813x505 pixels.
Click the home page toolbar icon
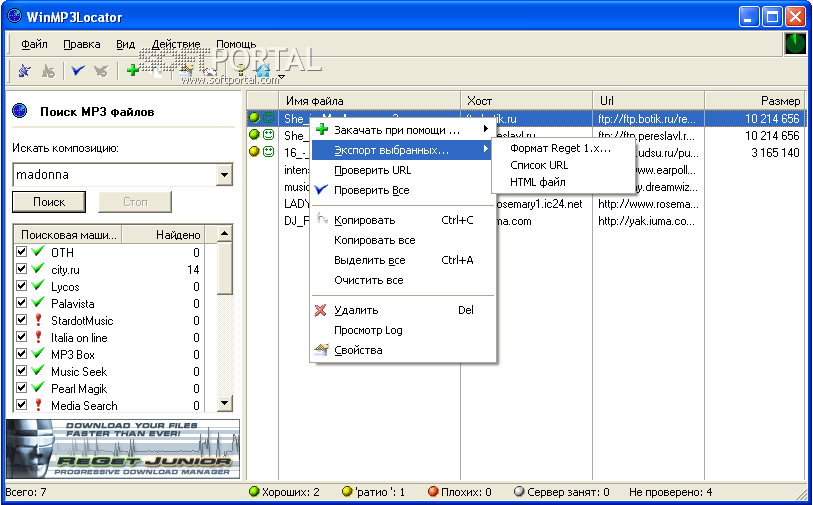tap(263, 70)
